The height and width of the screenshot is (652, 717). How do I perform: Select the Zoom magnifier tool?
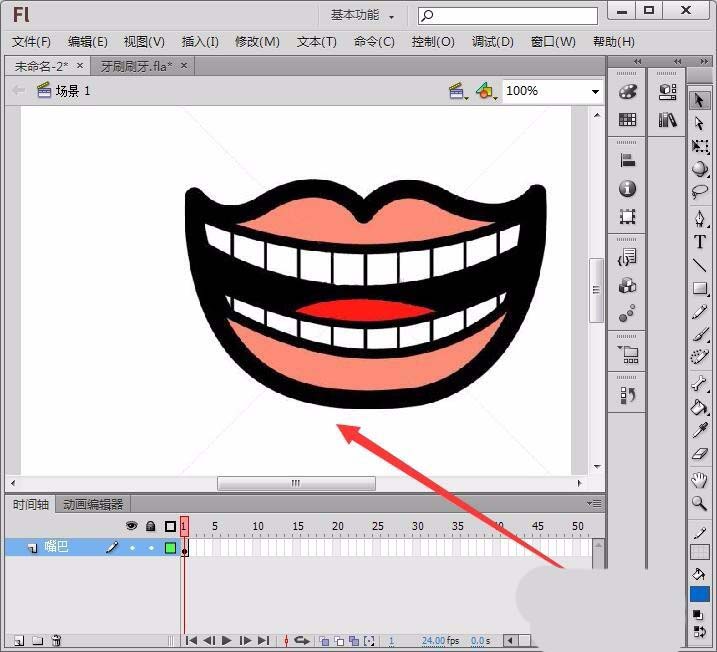[699, 503]
